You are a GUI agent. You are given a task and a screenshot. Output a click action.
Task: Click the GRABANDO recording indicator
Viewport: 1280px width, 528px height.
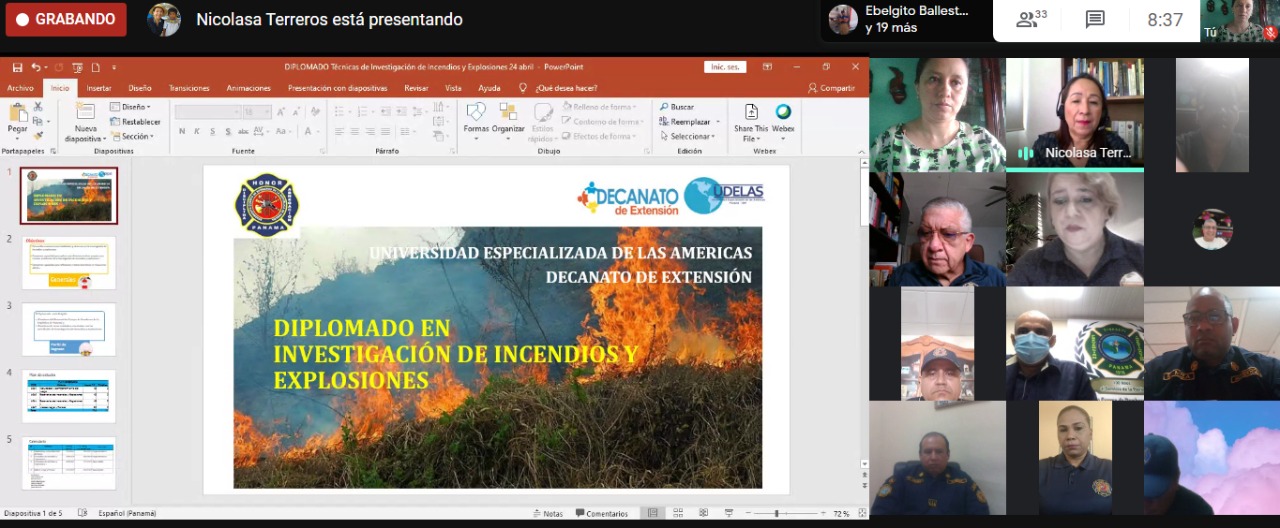click(66, 19)
